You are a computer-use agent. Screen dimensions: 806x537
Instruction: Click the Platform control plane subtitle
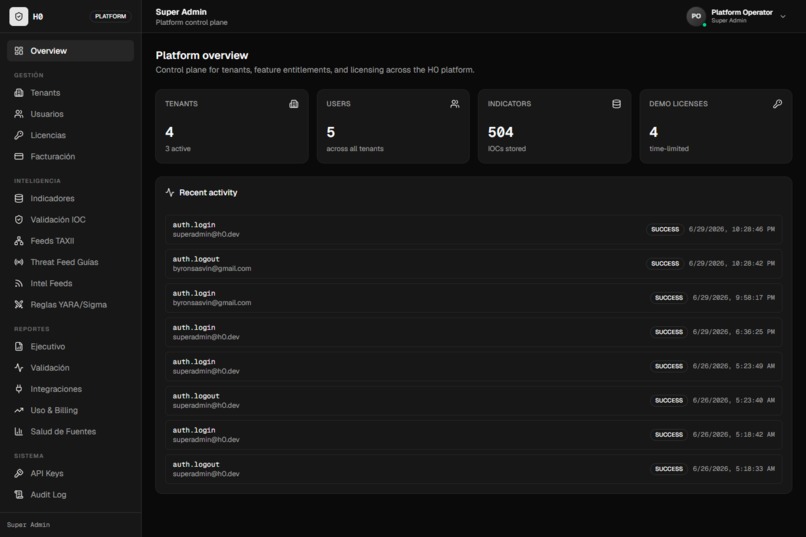point(192,23)
